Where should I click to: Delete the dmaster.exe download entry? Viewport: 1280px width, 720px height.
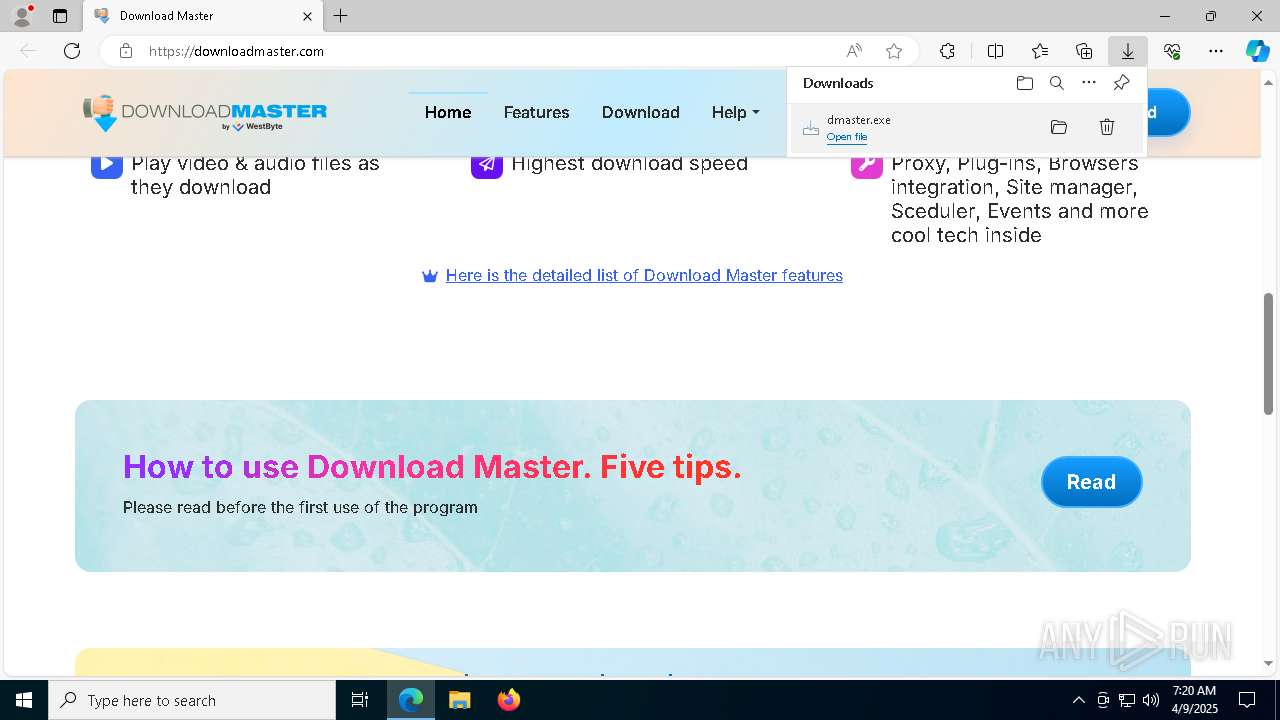1107,127
